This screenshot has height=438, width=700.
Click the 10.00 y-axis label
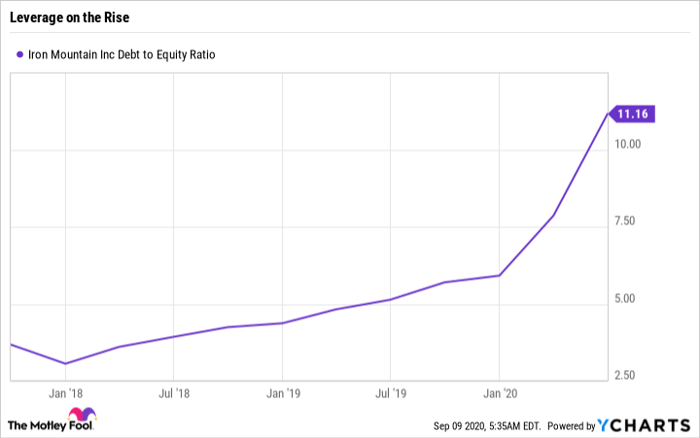630,144
